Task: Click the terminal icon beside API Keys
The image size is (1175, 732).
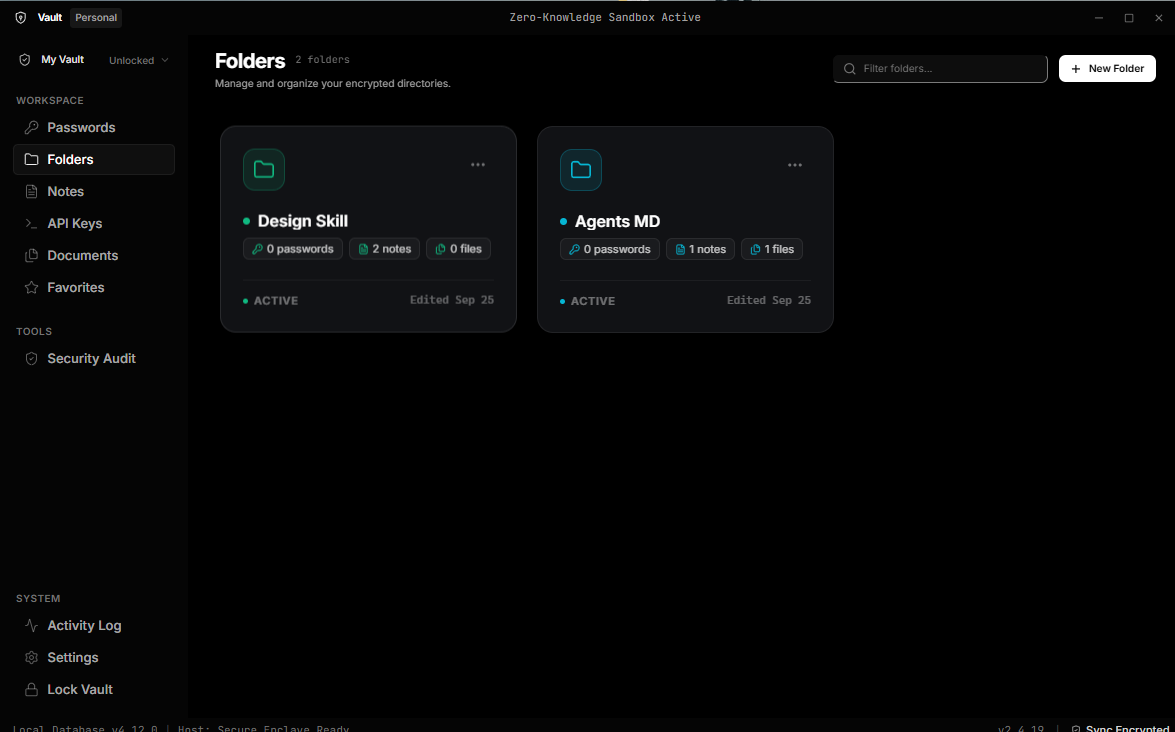Action: click(31, 223)
